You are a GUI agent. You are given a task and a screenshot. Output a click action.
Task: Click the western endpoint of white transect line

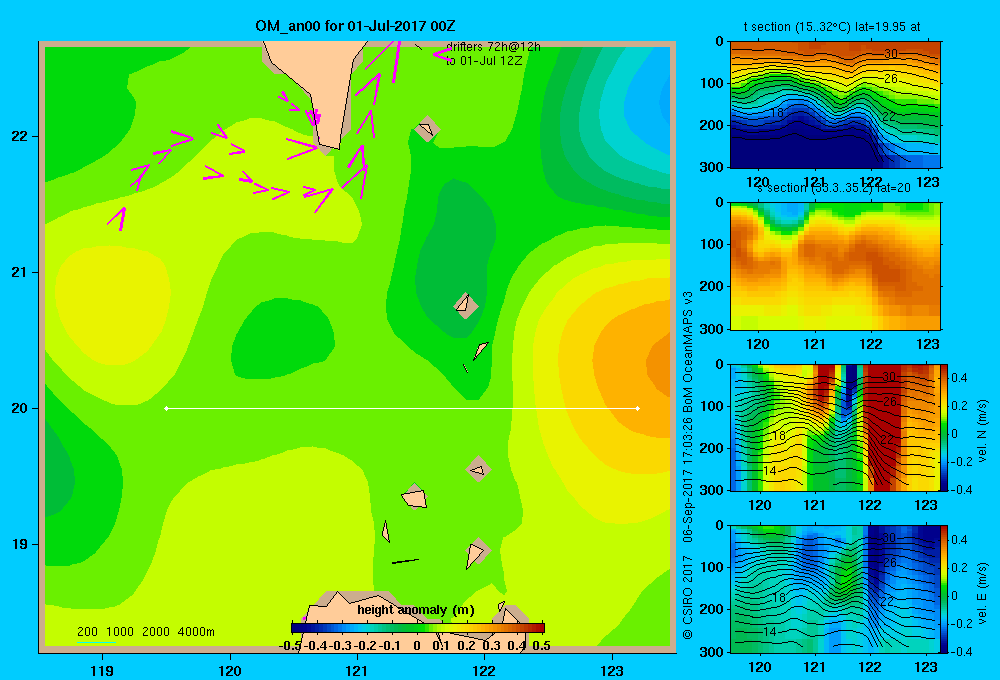tap(166, 408)
